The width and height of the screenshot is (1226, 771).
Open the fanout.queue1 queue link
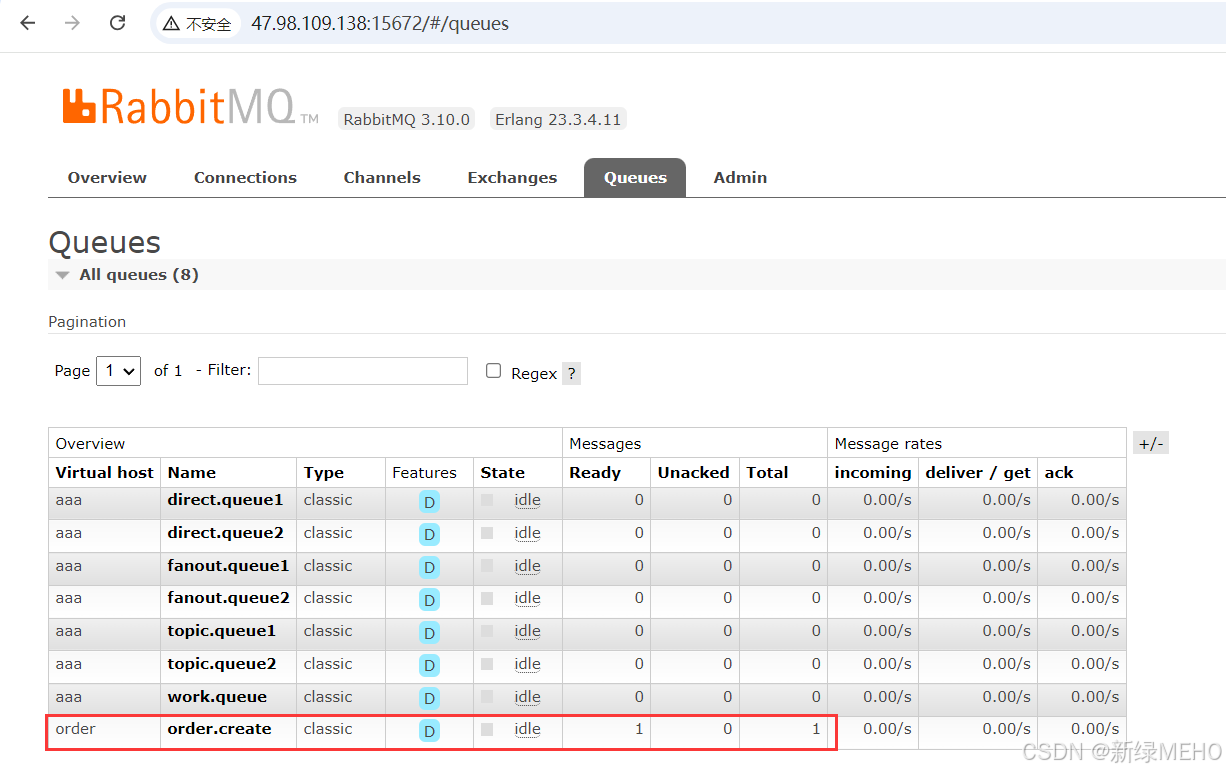coord(228,566)
